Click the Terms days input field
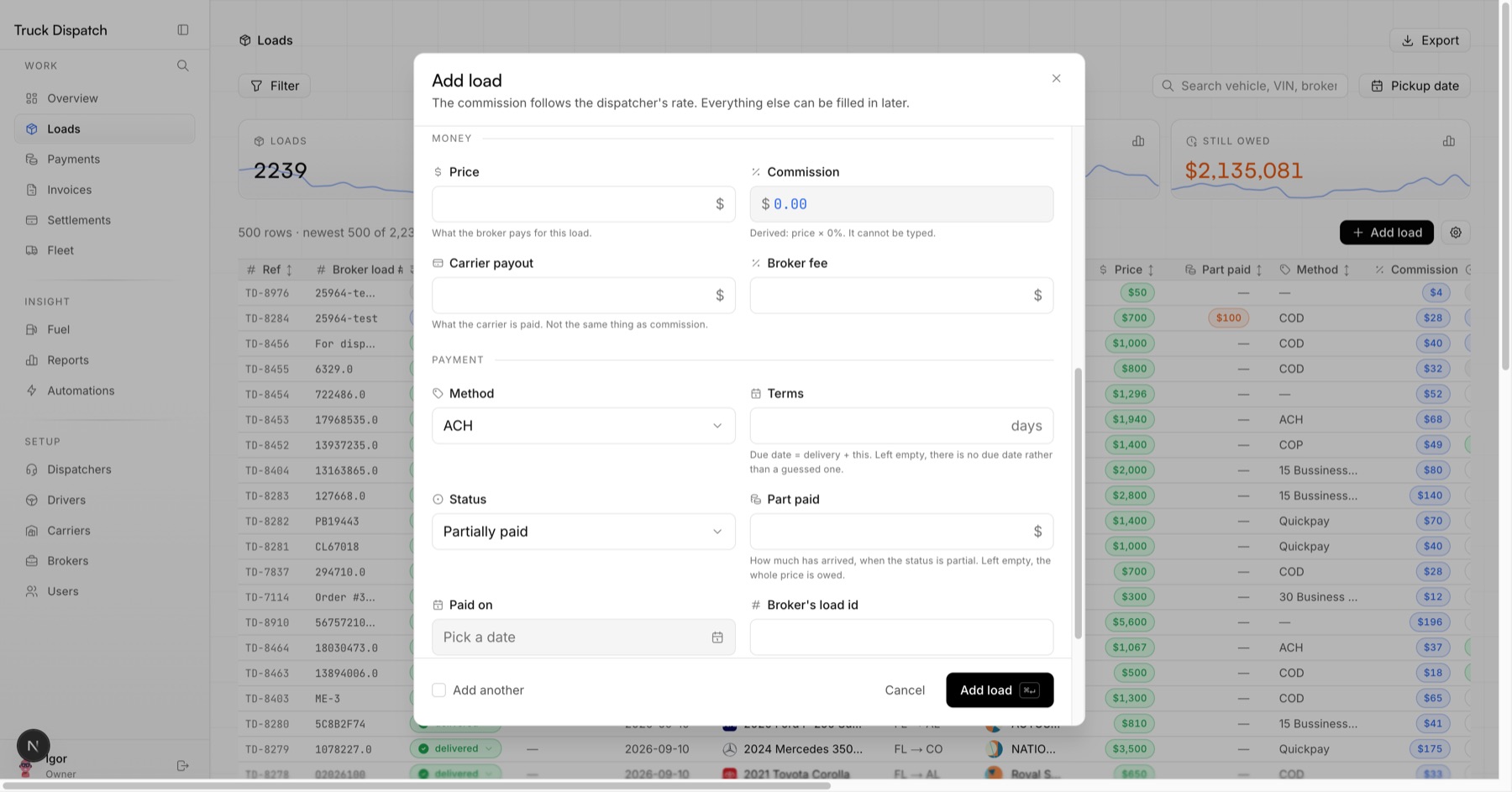The width and height of the screenshot is (1512, 792). 901,426
